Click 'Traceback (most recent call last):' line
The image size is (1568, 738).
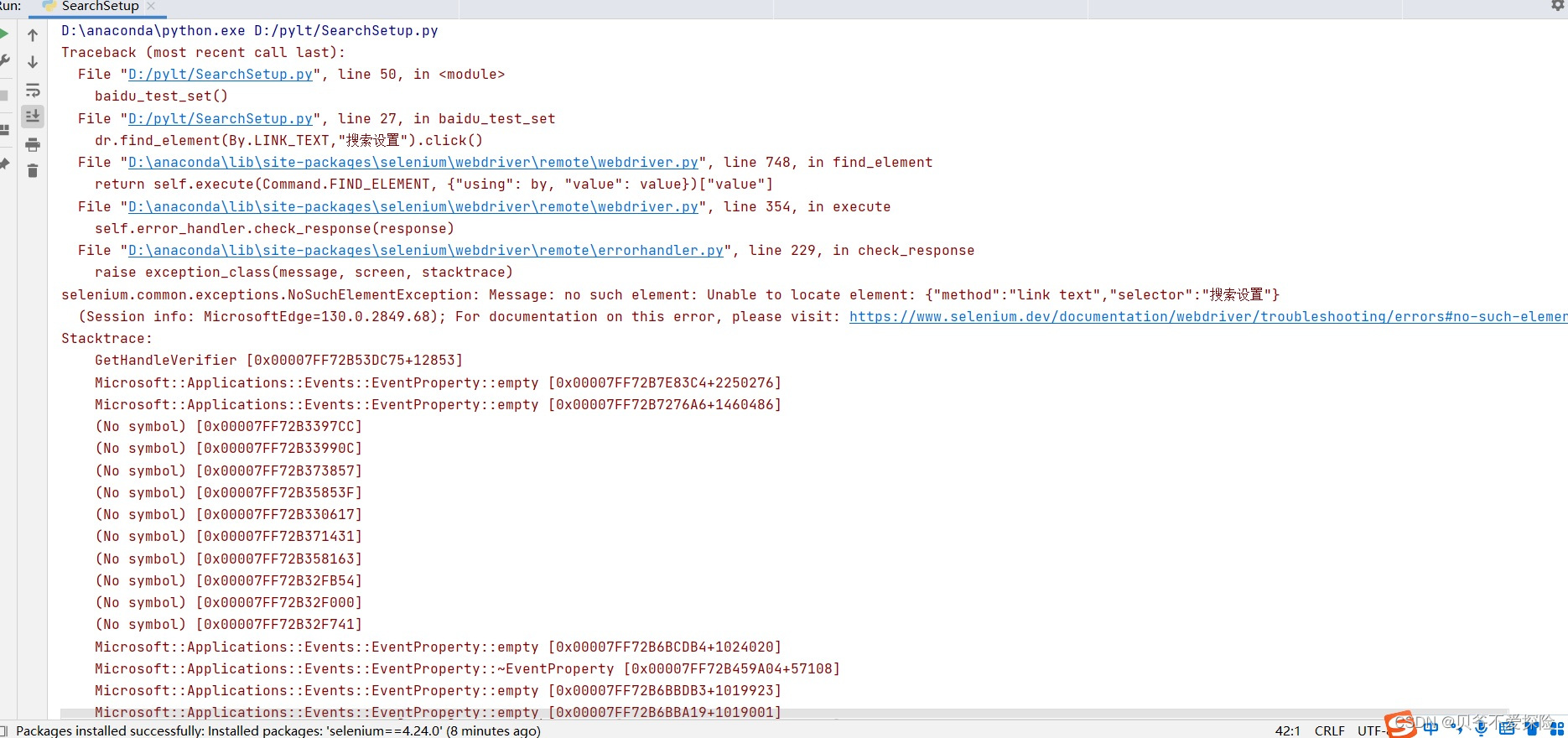click(x=203, y=53)
